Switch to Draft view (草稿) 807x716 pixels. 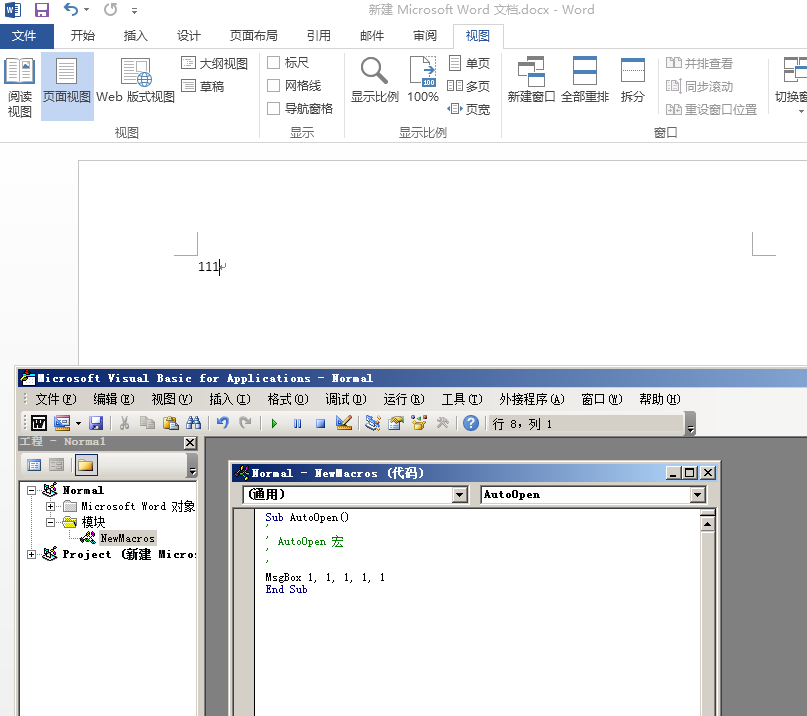click(x=203, y=86)
